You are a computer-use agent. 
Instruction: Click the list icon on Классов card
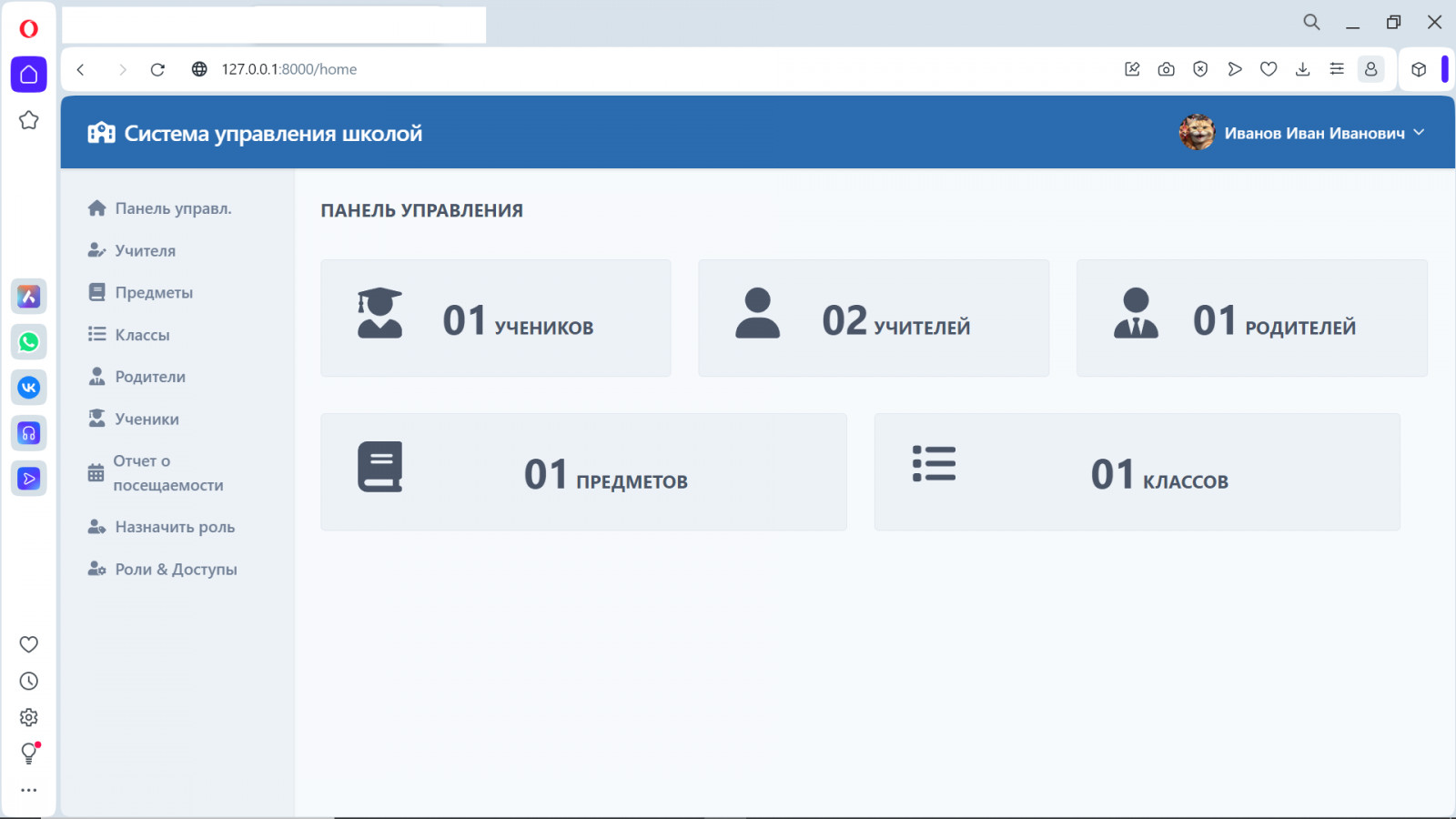click(x=935, y=463)
